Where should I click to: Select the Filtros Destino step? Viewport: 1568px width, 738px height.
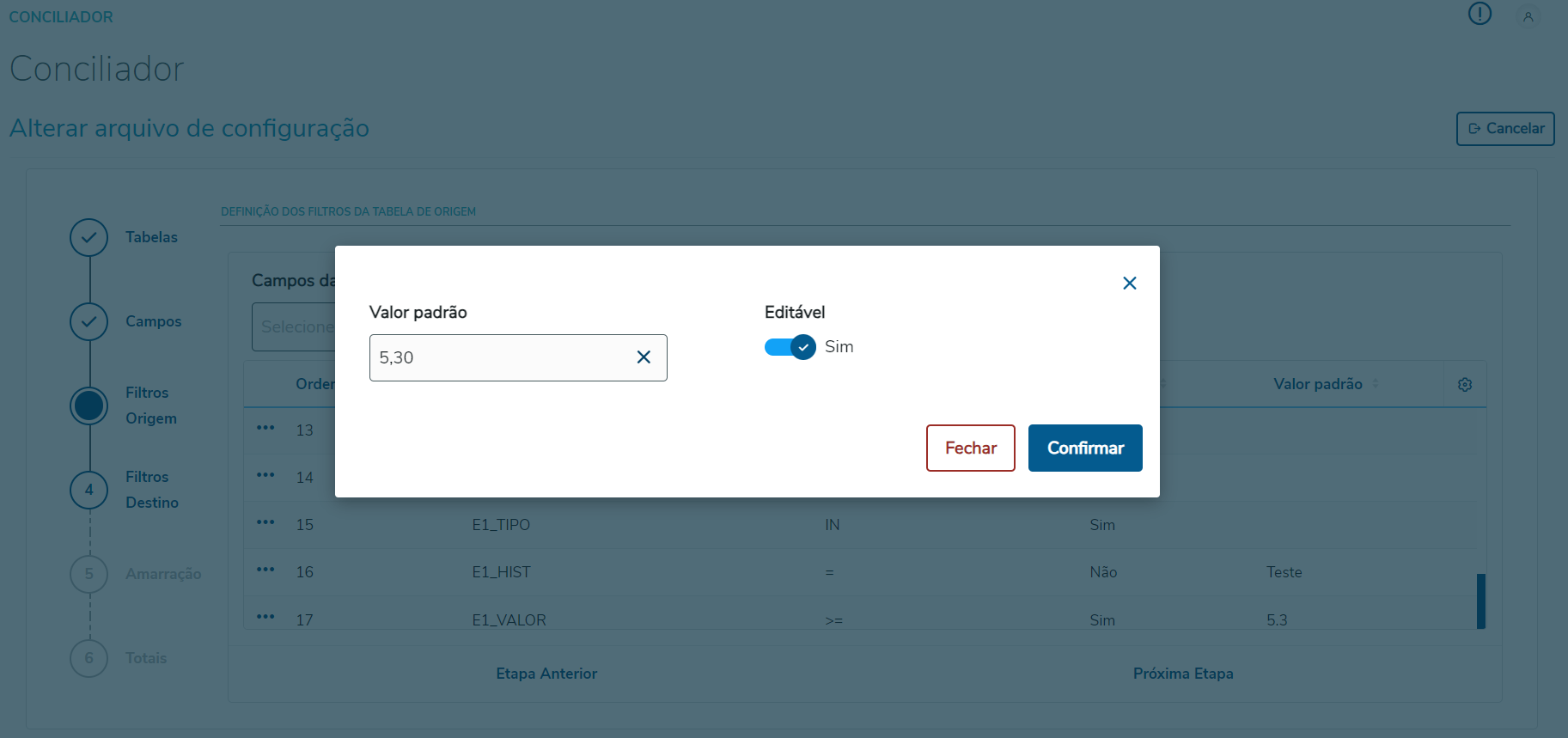(89, 491)
